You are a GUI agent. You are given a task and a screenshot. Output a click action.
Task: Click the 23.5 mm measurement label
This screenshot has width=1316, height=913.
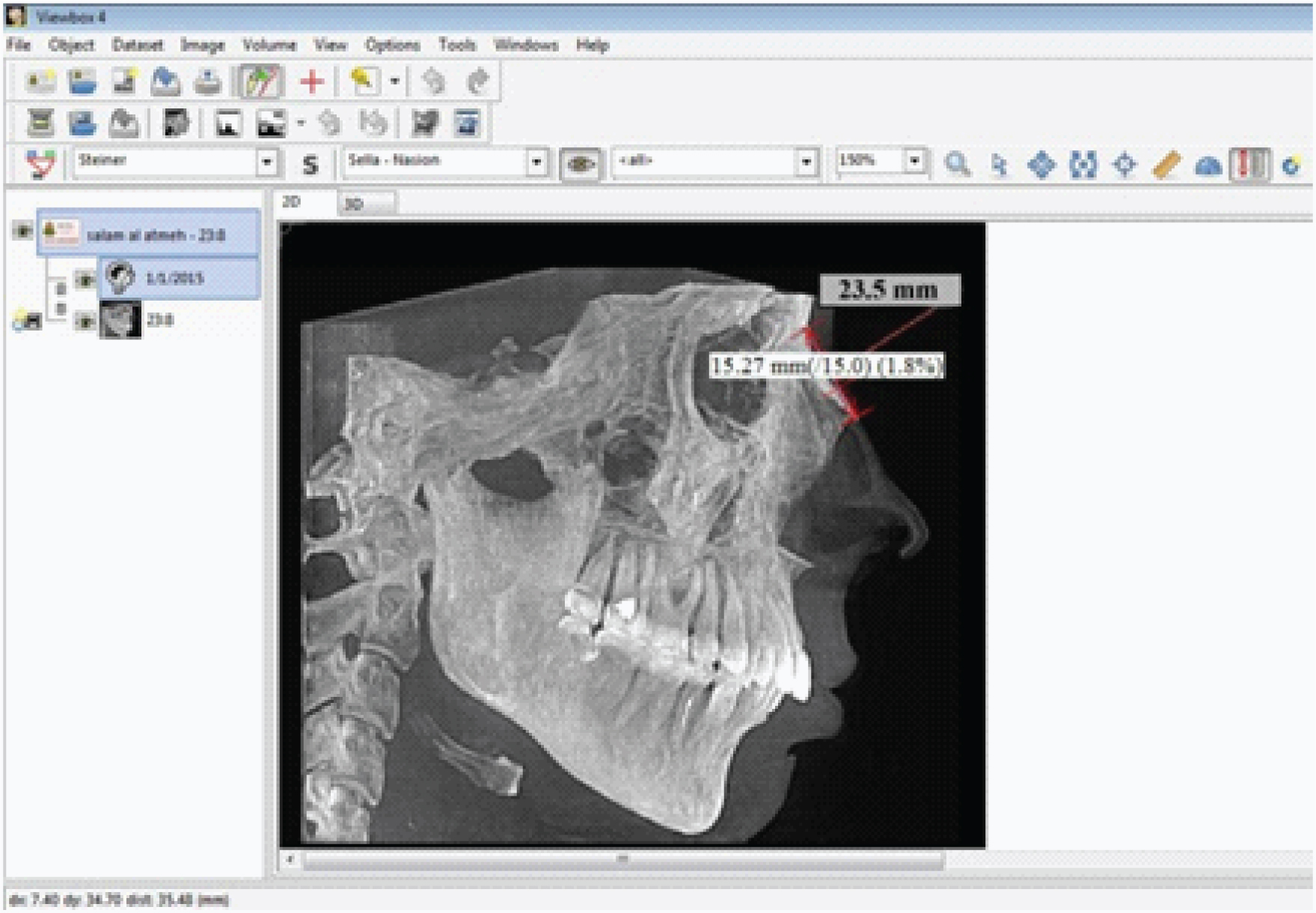tap(888, 290)
